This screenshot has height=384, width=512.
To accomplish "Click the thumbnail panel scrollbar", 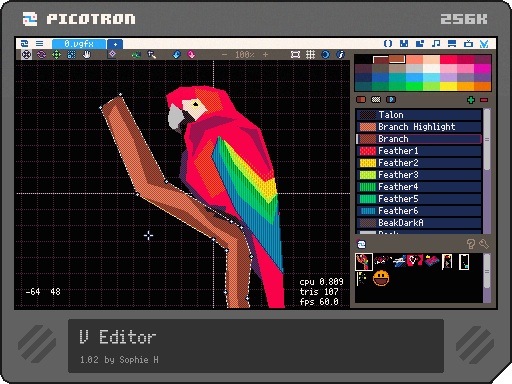I will click(x=487, y=271).
